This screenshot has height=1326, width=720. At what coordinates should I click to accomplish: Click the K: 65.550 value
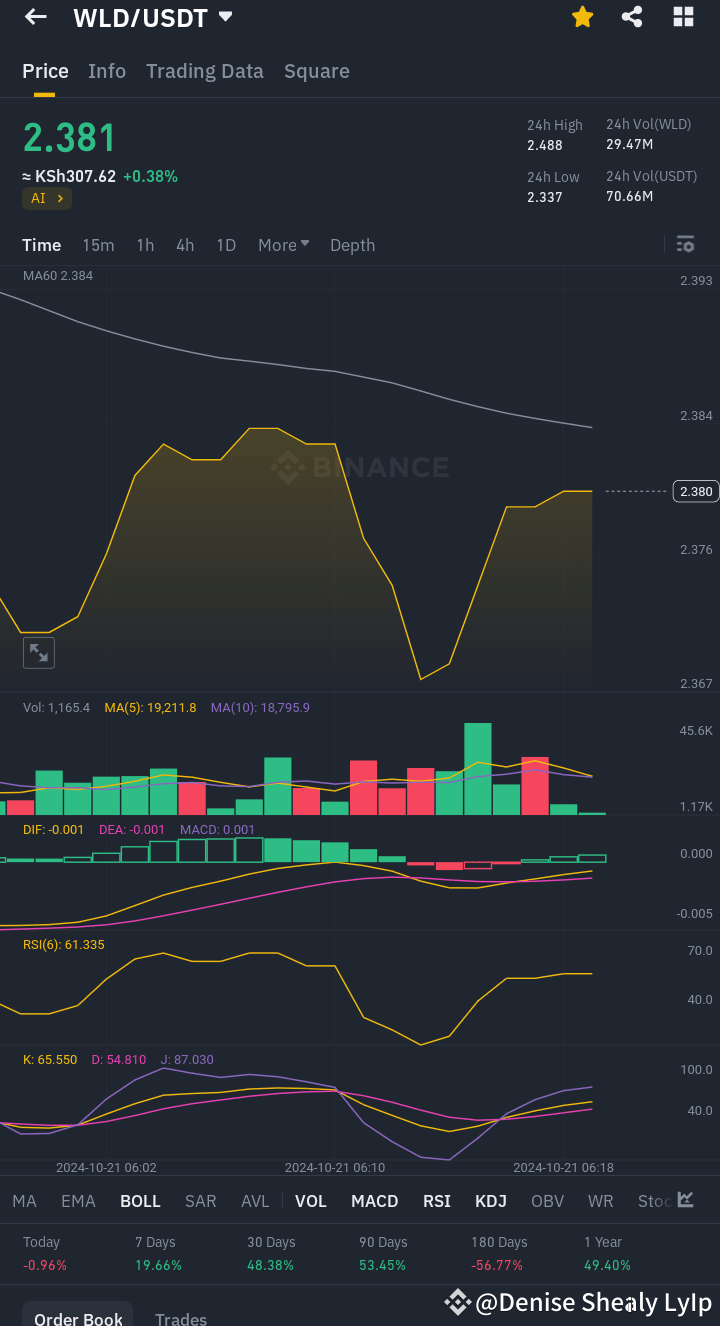tap(50, 1059)
